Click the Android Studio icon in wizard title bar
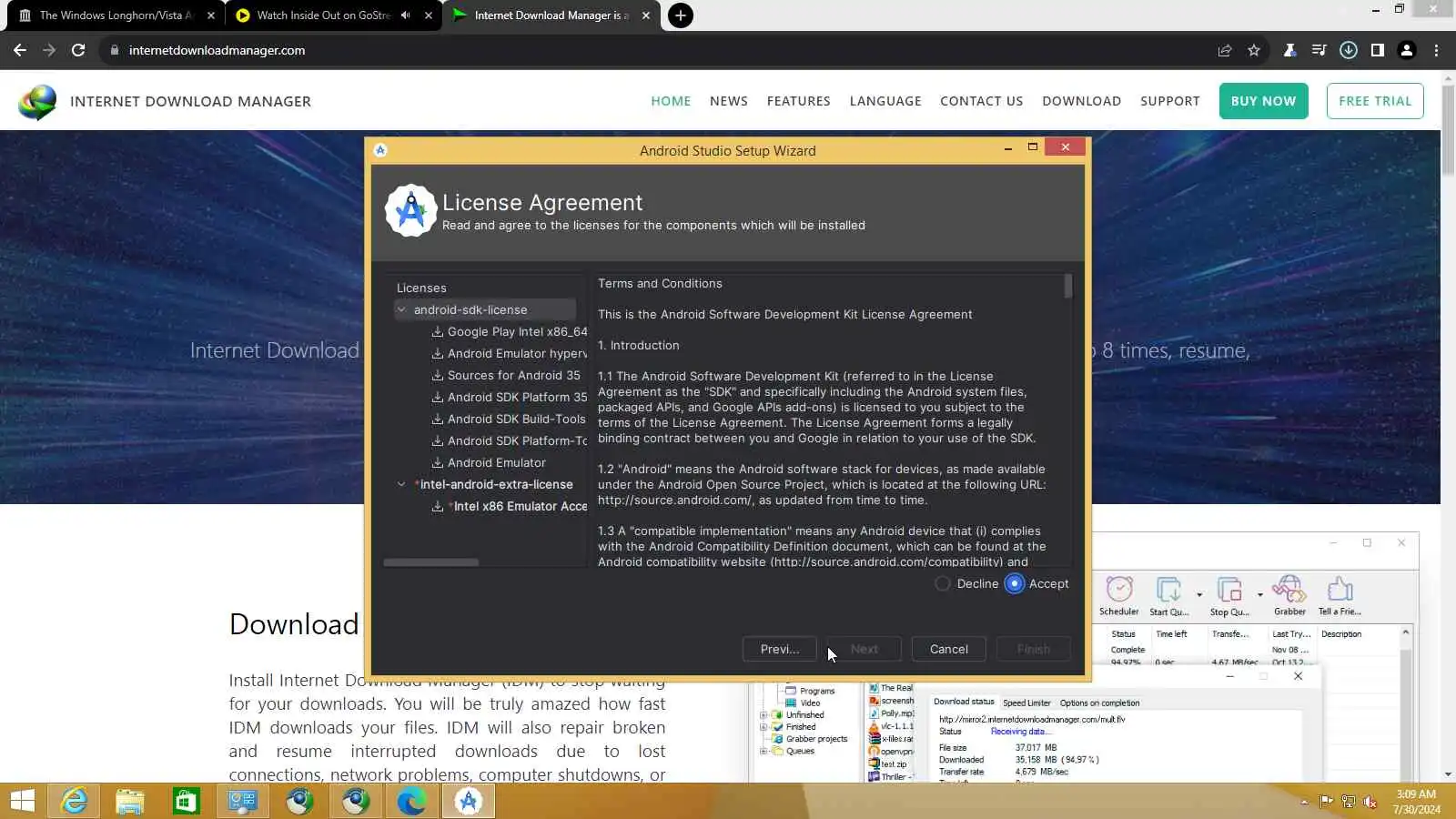 pyautogui.click(x=380, y=150)
